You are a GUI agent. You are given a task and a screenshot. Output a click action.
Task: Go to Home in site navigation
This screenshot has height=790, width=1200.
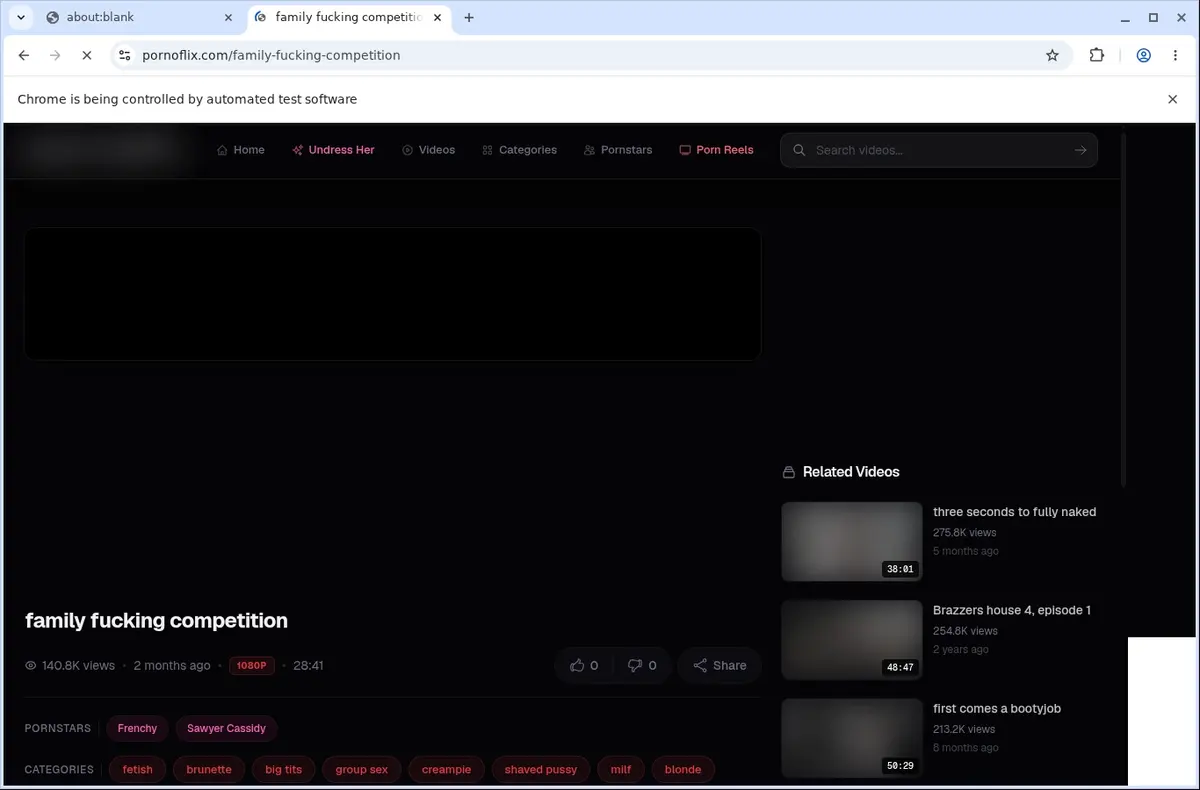click(241, 150)
